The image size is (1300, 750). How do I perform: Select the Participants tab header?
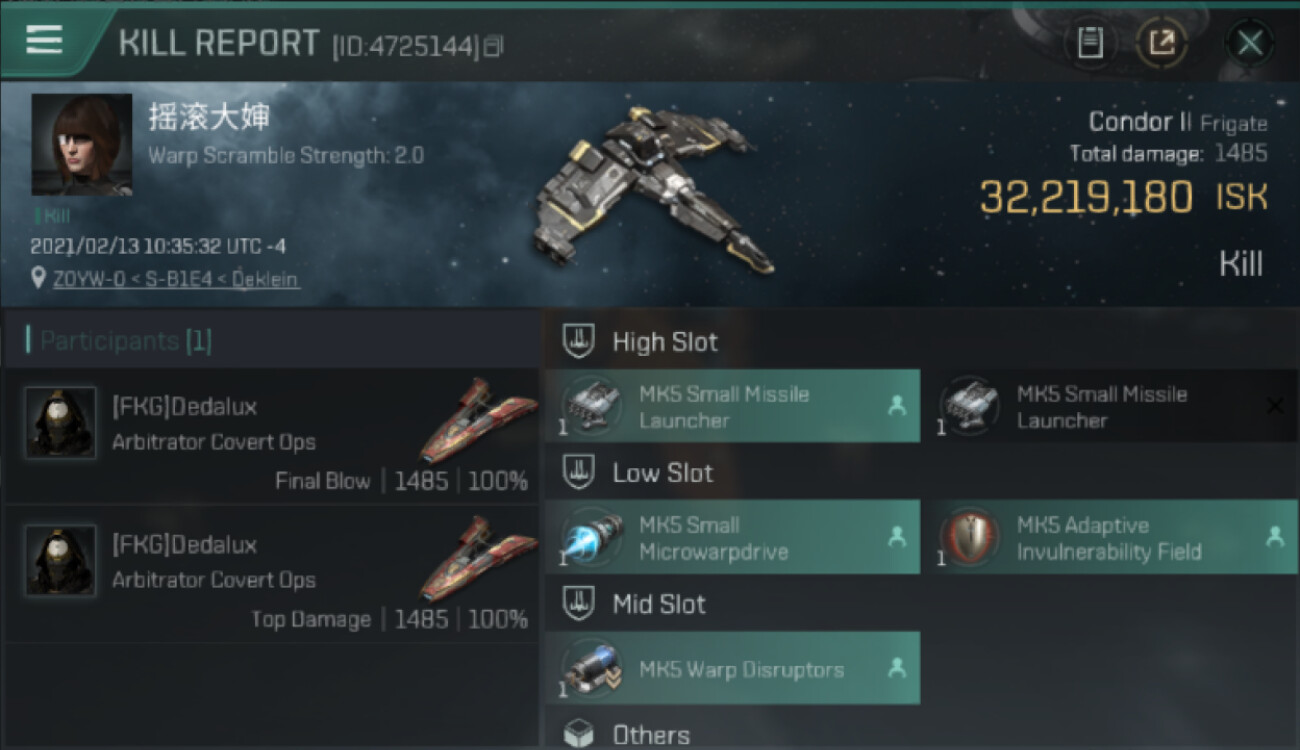pos(119,340)
